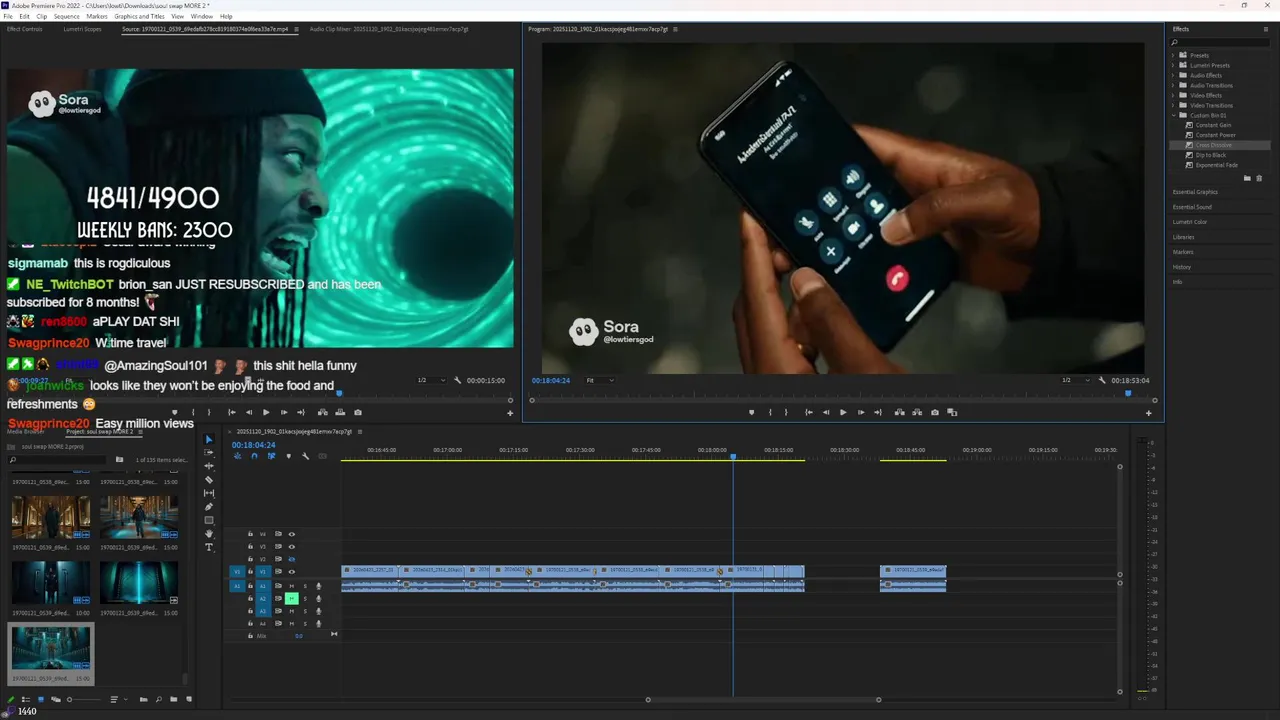
Task: Delete custom item trash icon in Effects
Action: 1259,178
